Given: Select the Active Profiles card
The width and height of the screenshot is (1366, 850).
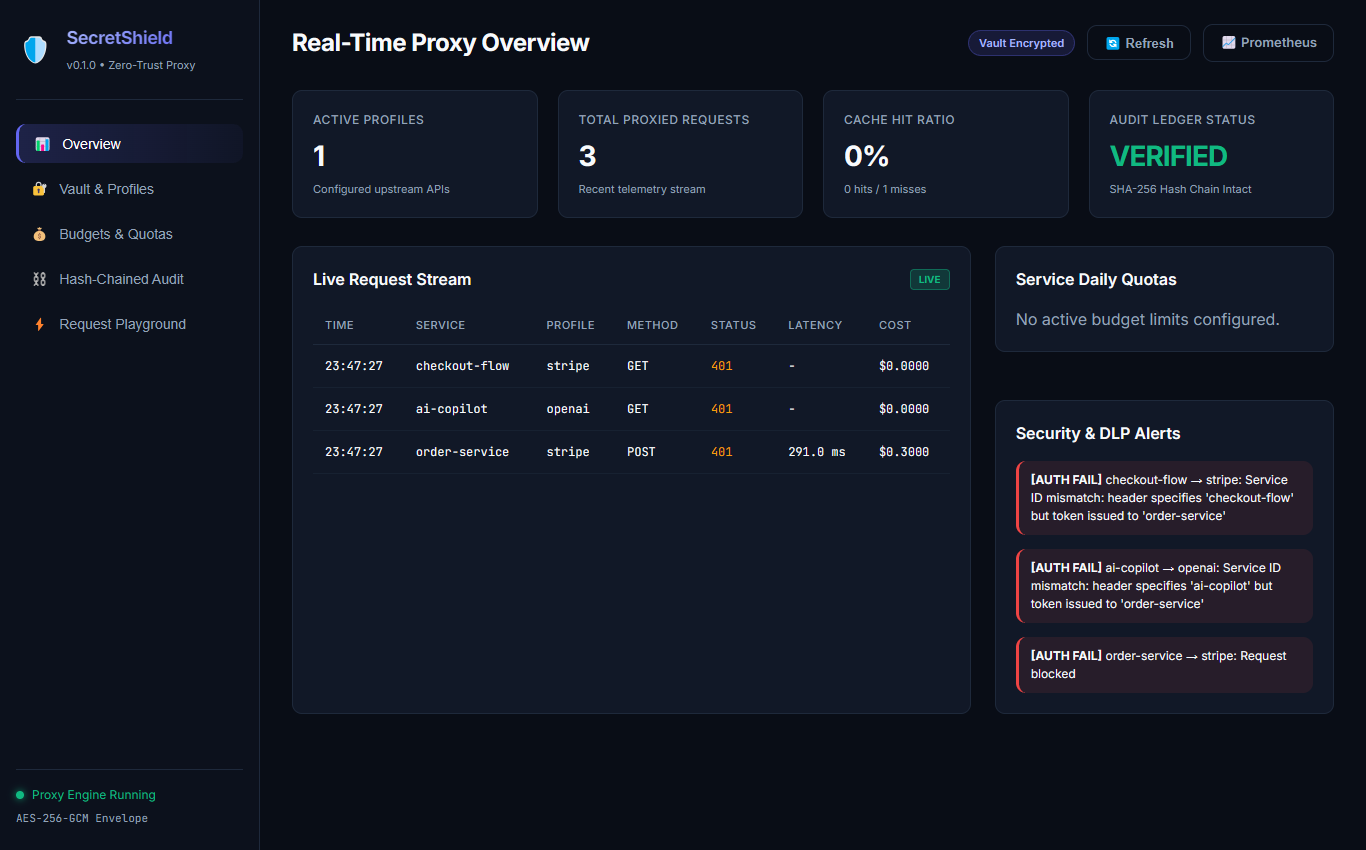Looking at the screenshot, I should 414,154.
